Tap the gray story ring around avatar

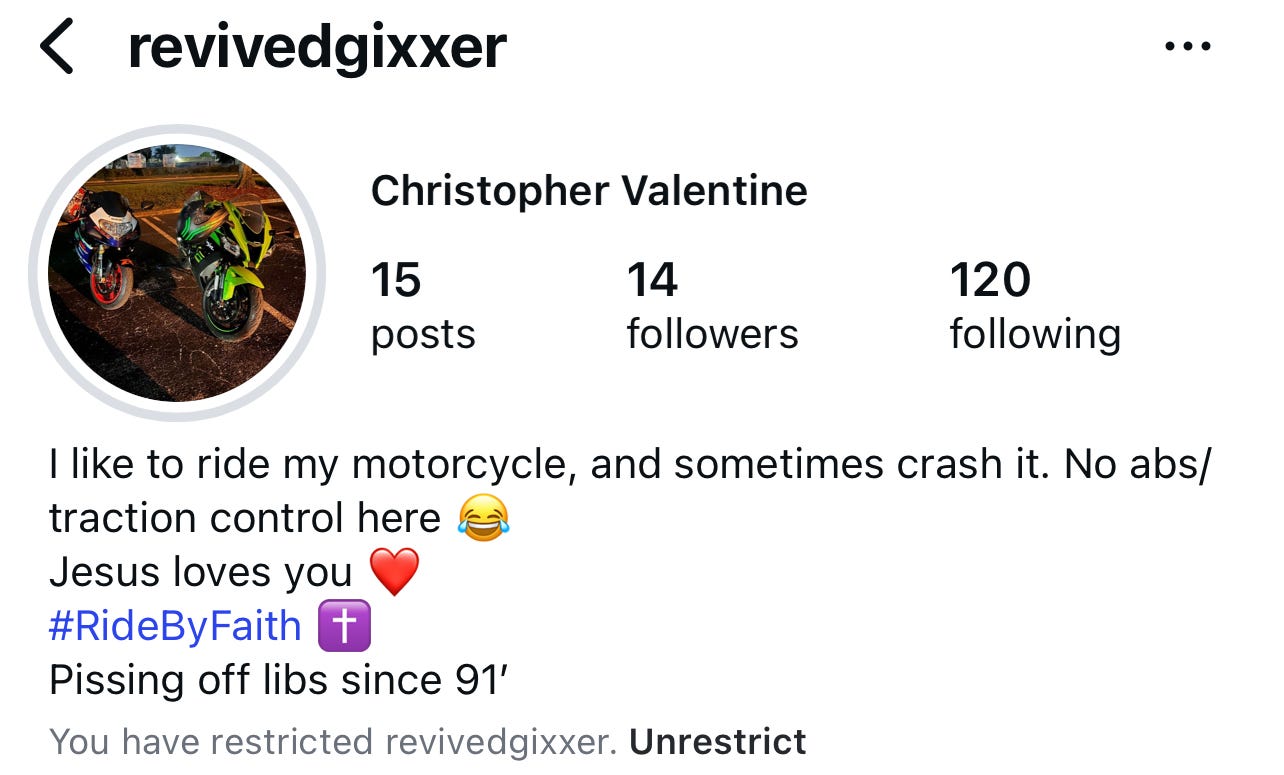click(177, 273)
